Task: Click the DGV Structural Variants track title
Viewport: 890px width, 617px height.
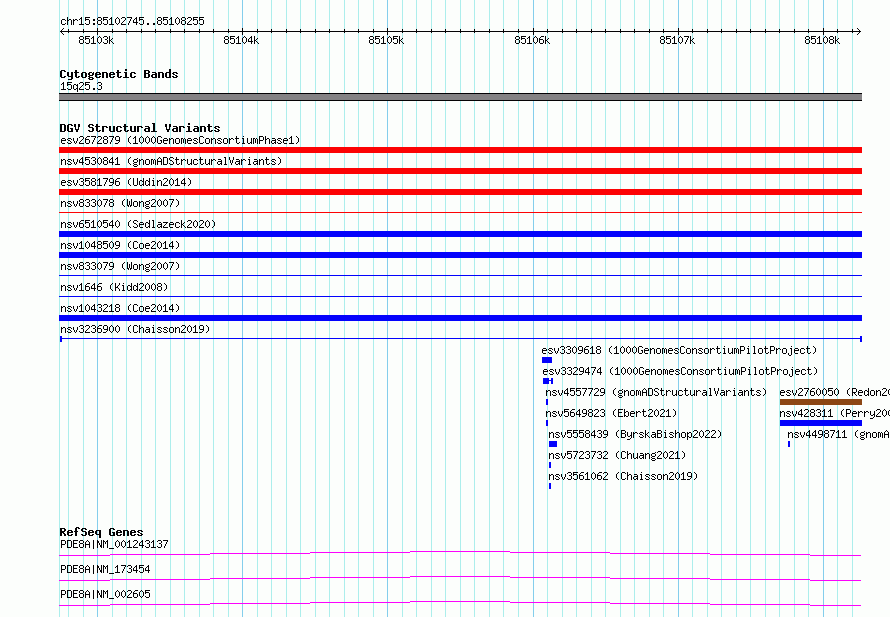Action: [x=140, y=128]
